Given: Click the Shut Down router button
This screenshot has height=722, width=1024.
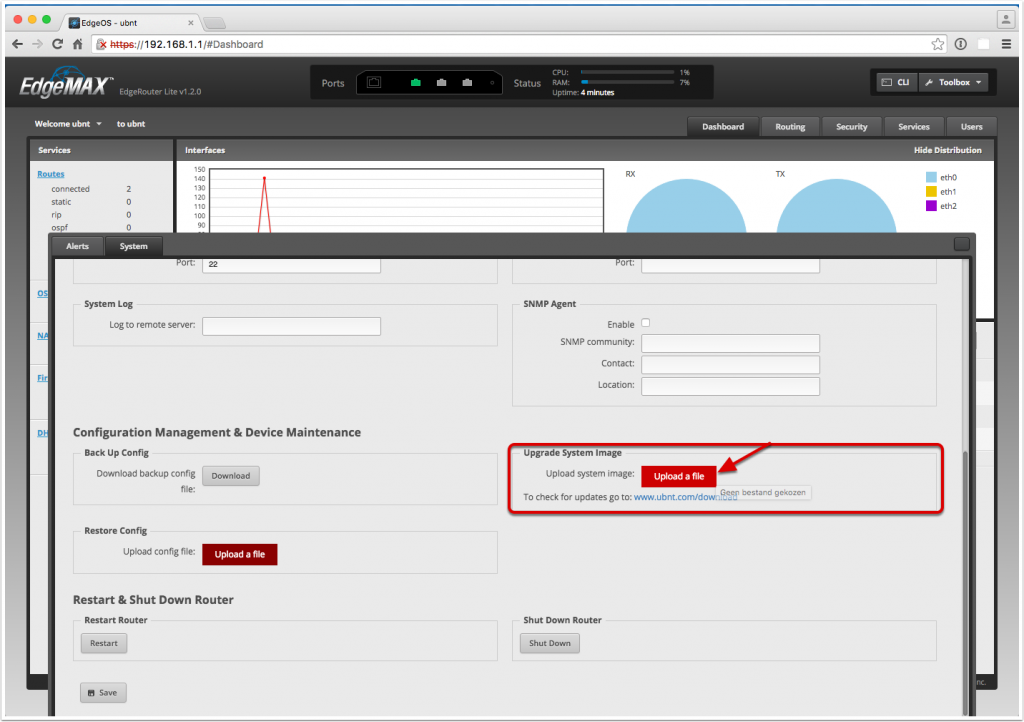Looking at the screenshot, I should 550,644.
